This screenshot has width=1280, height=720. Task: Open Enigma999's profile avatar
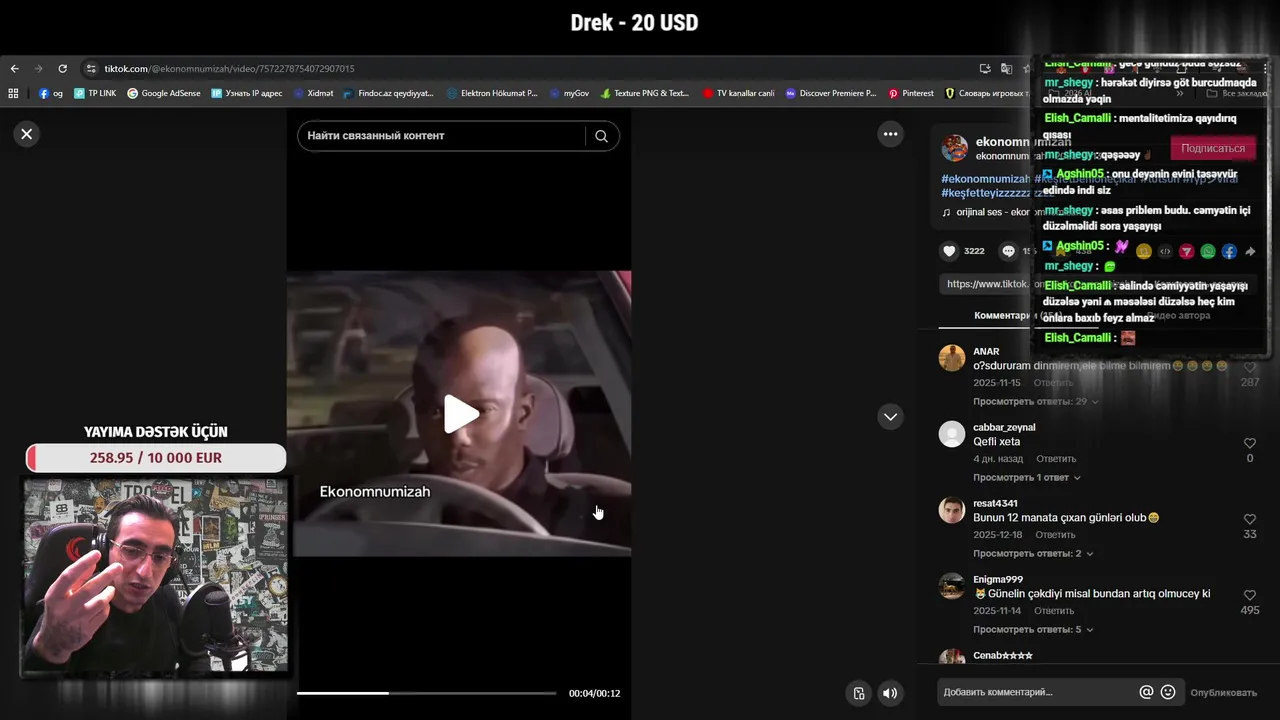(952, 586)
